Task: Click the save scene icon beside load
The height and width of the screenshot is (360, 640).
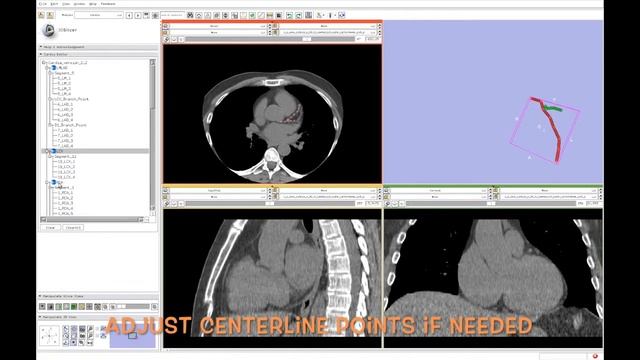Action: (50, 15)
